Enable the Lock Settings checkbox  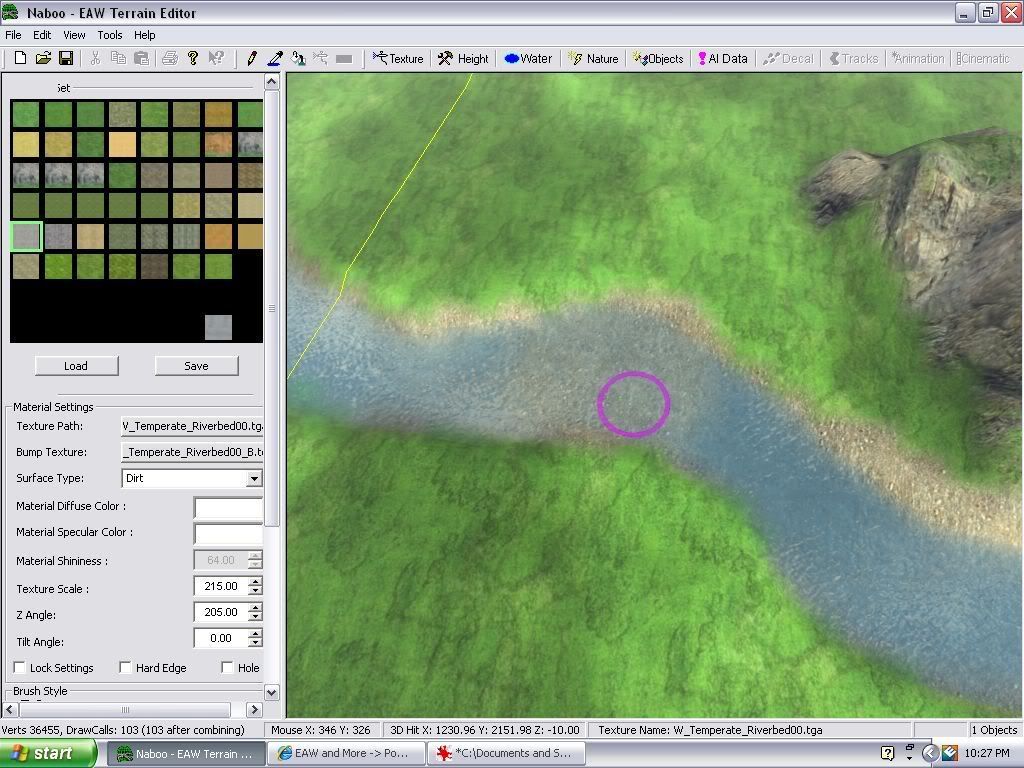click(x=20, y=667)
